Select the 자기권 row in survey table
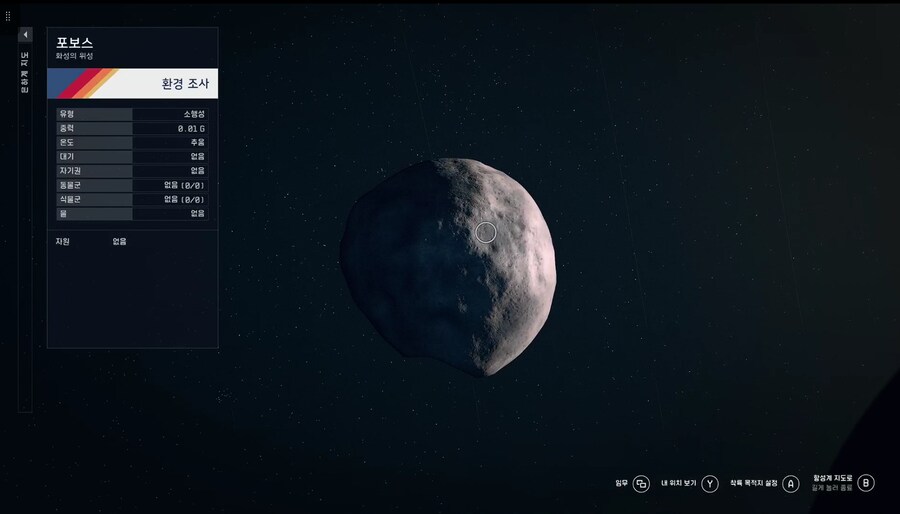The height and width of the screenshot is (514, 900). [x=132, y=171]
